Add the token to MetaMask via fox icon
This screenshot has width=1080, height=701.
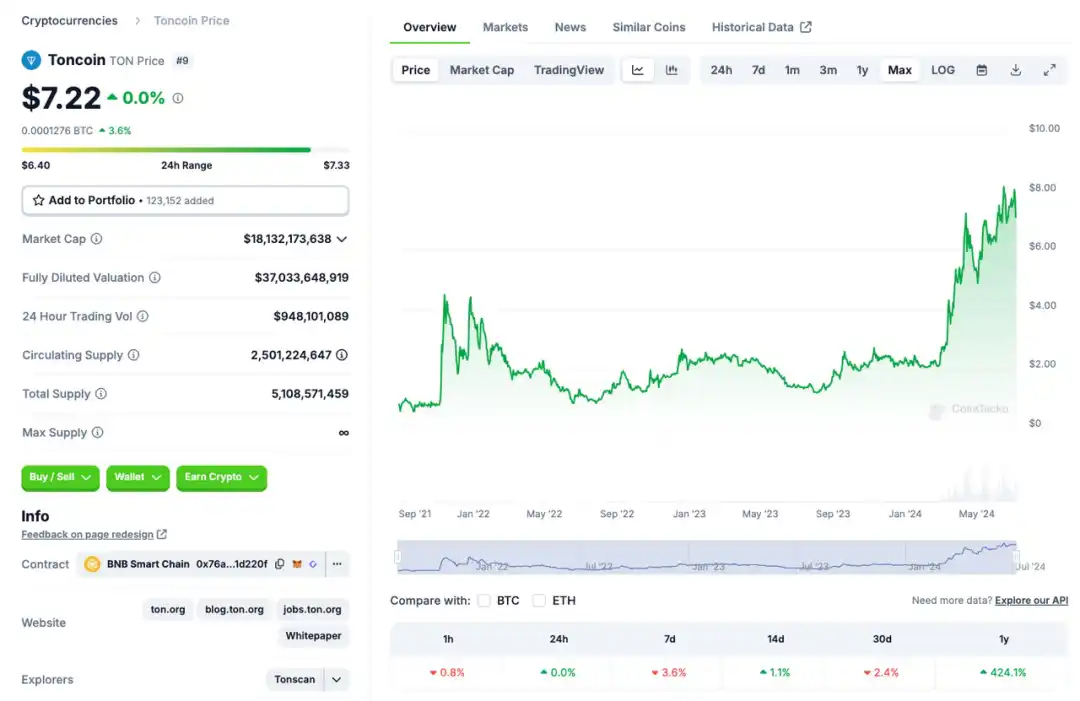pos(297,564)
